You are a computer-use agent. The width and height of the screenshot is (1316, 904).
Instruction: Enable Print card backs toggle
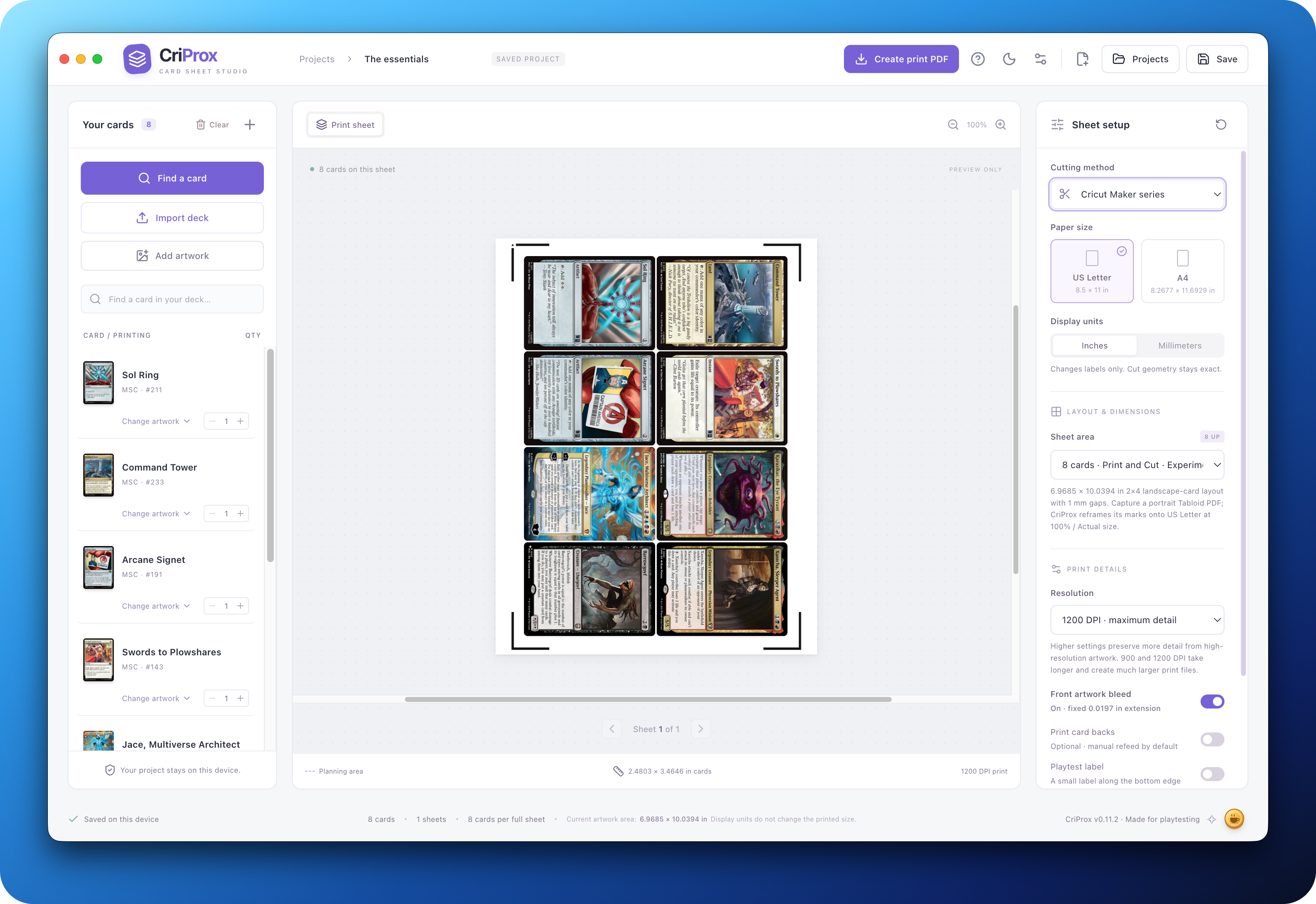coord(1212,739)
